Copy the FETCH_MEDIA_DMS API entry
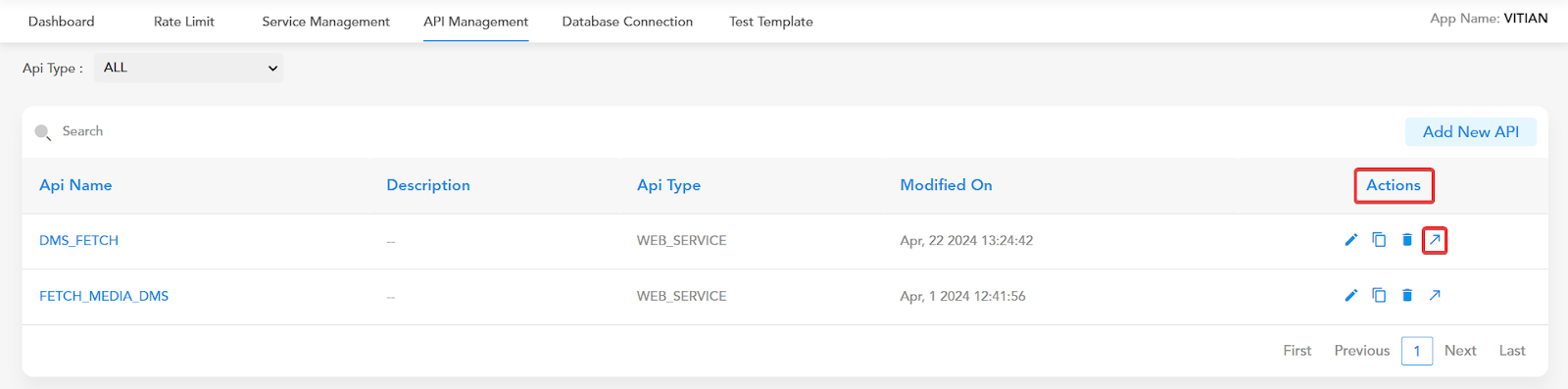1568x389 pixels. (x=1379, y=295)
